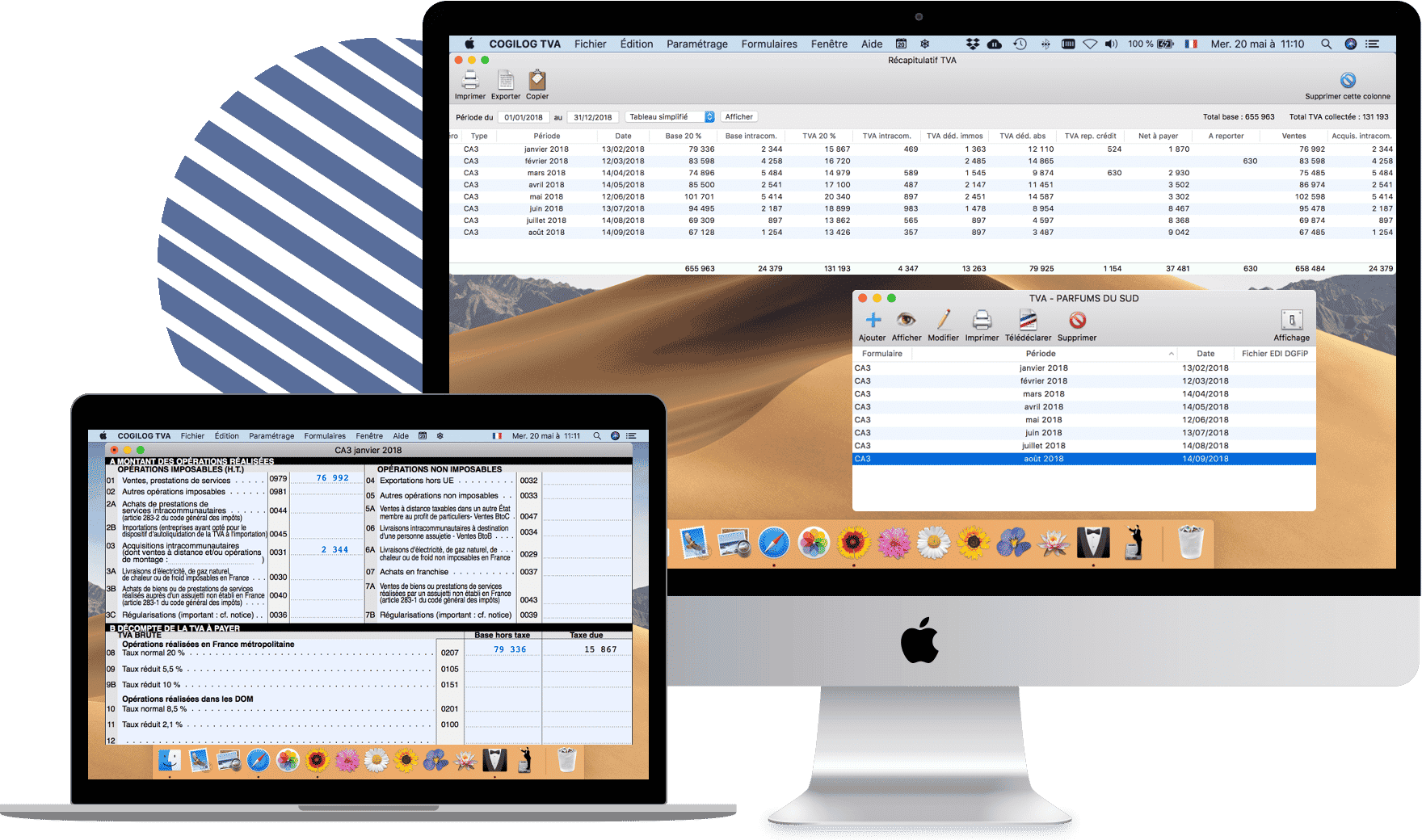1422x840 pixels.
Task: Click the Spotlight search icon in iMac menu bar
Action: point(1326,44)
